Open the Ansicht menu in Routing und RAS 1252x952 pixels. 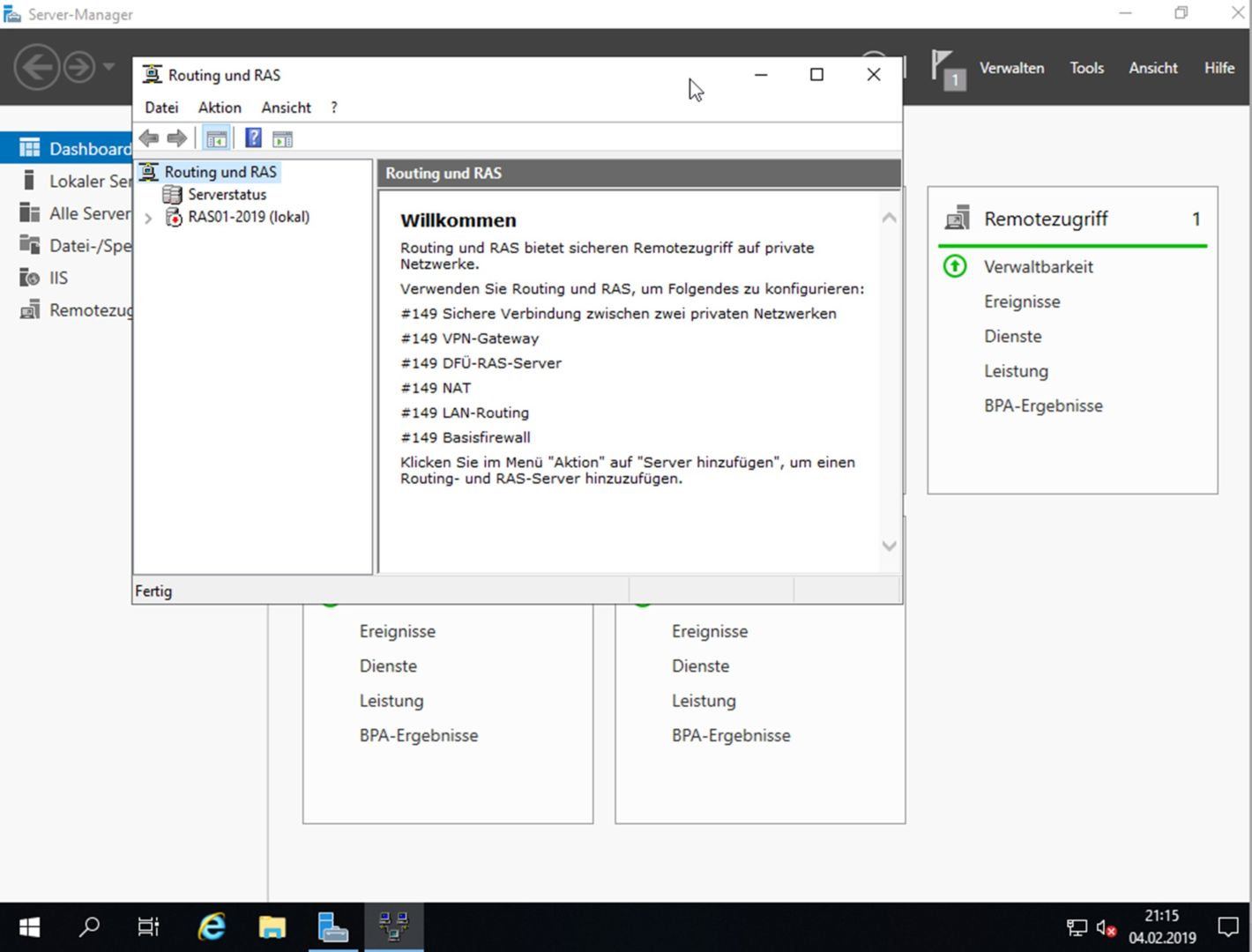[286, 108]
